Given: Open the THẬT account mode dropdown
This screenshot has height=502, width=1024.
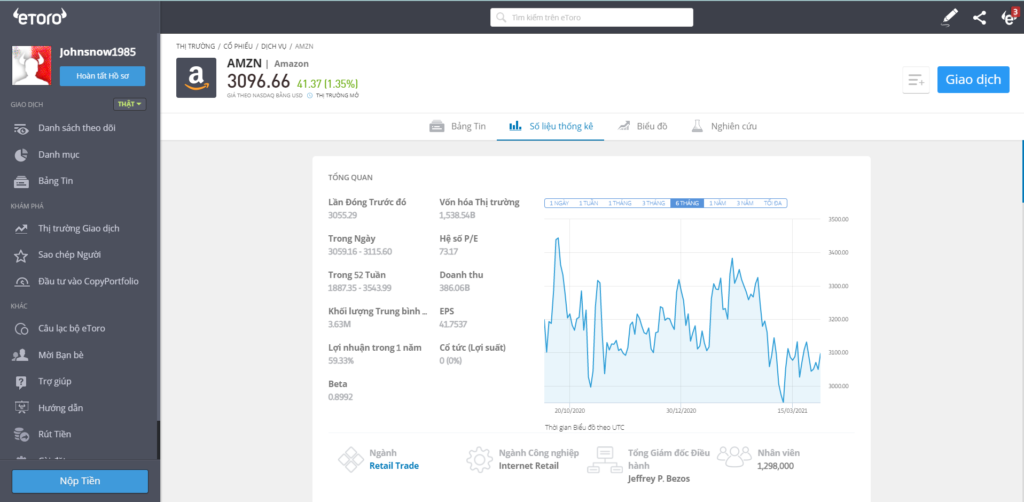Looking at the screenshot, I should pos(130,104).
